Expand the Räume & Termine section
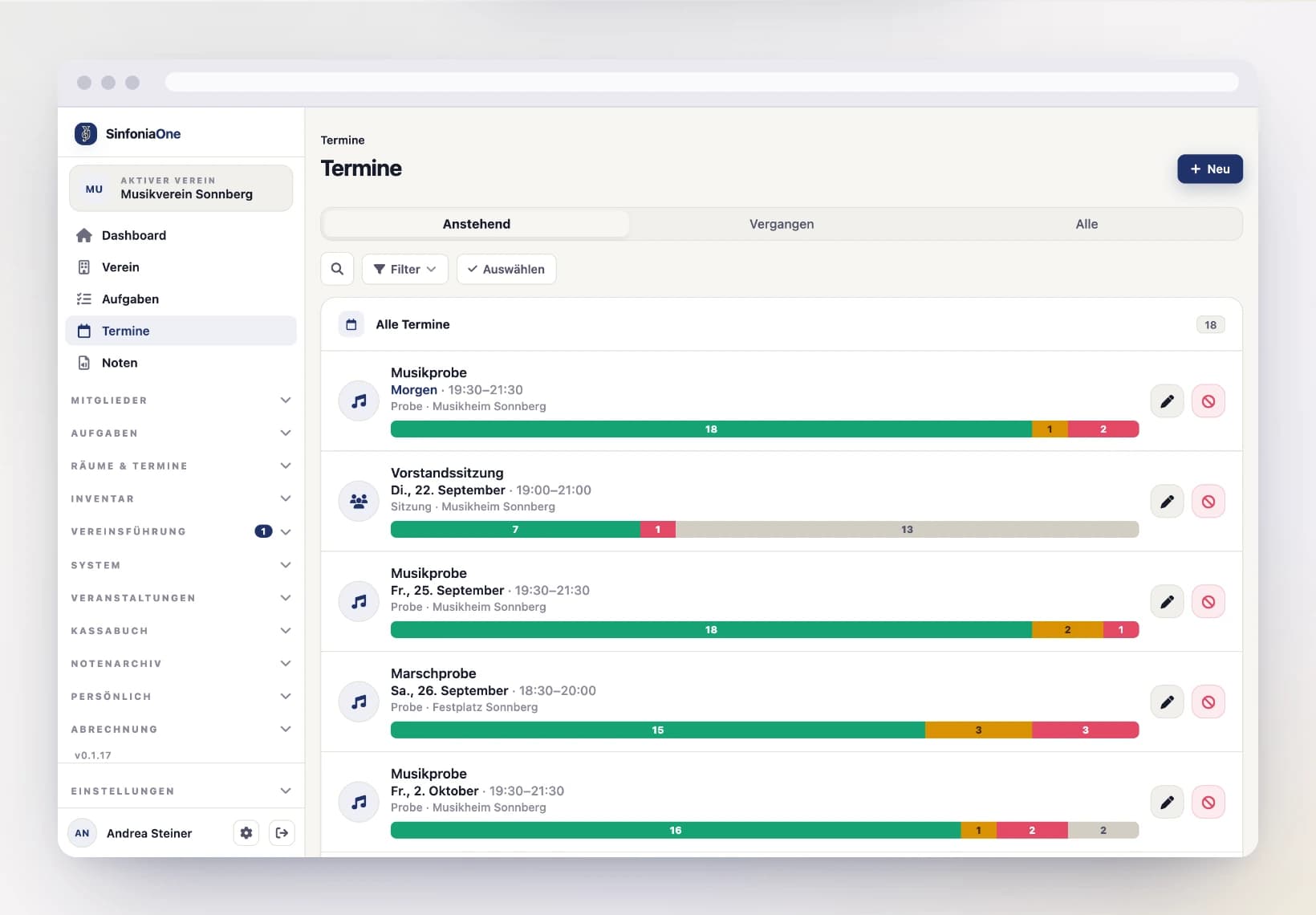Viewport: 1316px width, 915px height. [181, 466]
